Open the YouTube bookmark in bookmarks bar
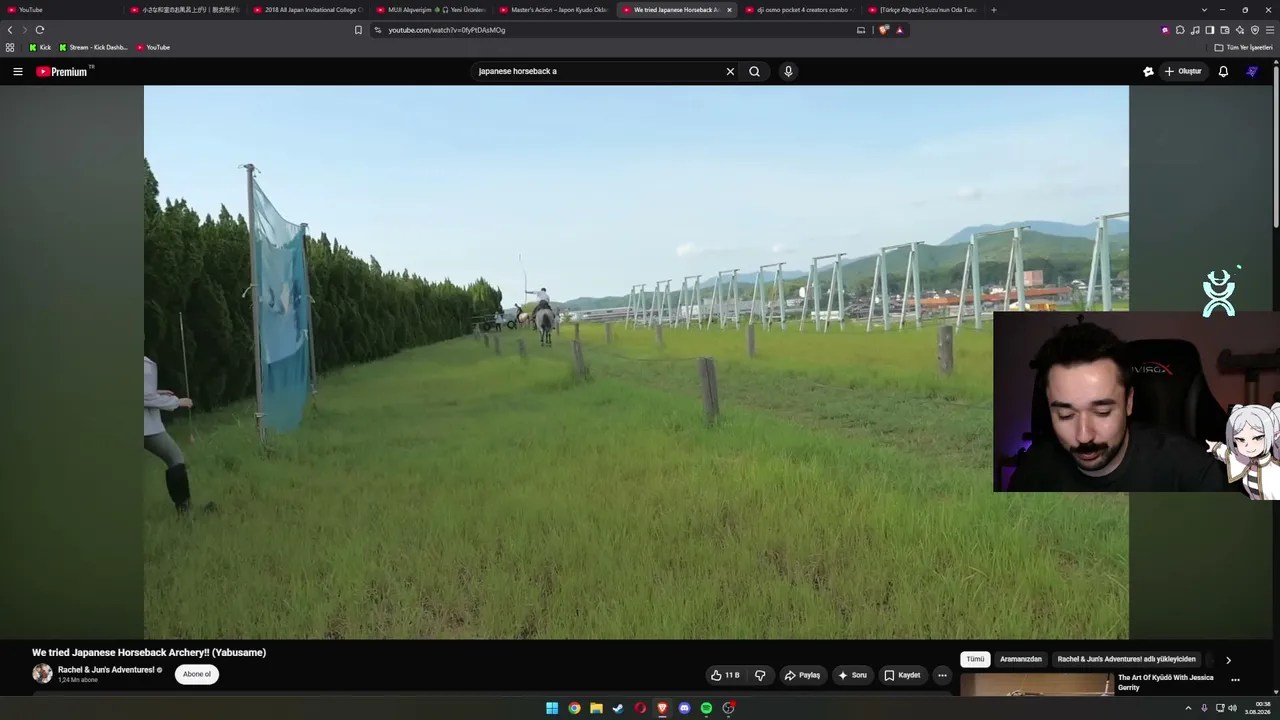The height and width of the screenshot is (720, 1280). [x=153, y=47]
